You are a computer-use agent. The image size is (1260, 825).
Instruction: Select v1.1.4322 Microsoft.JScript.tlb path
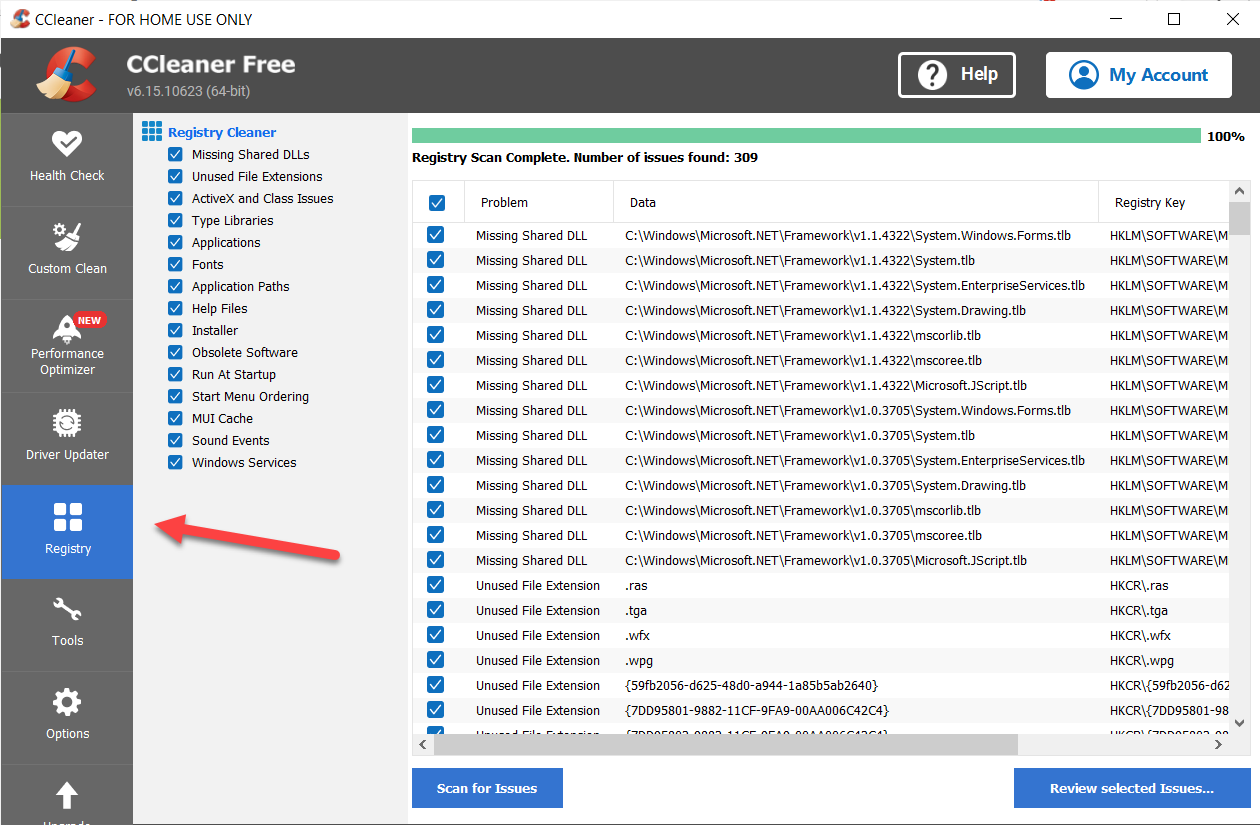[826, 385]
